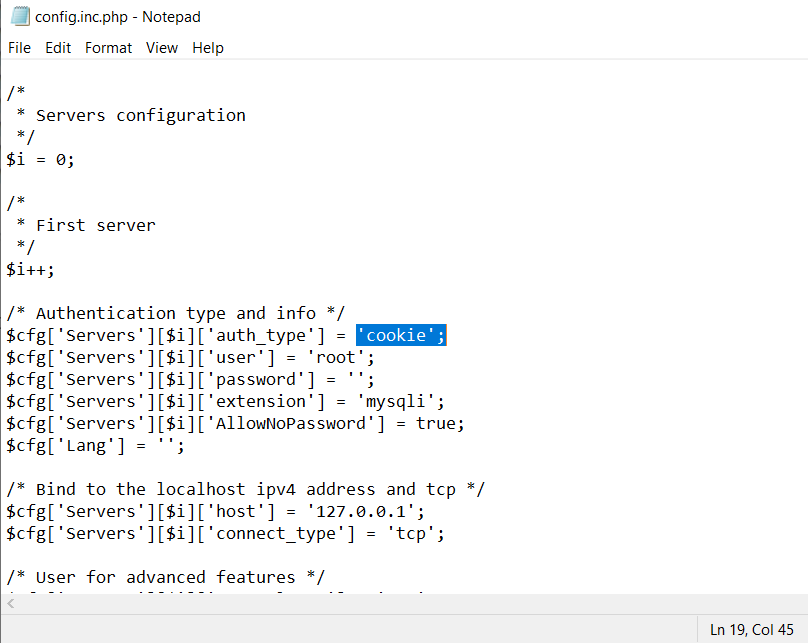808x643 pixels.
Task: Click the 'tcp' connect_type value
Action: [x=411, y=533]
